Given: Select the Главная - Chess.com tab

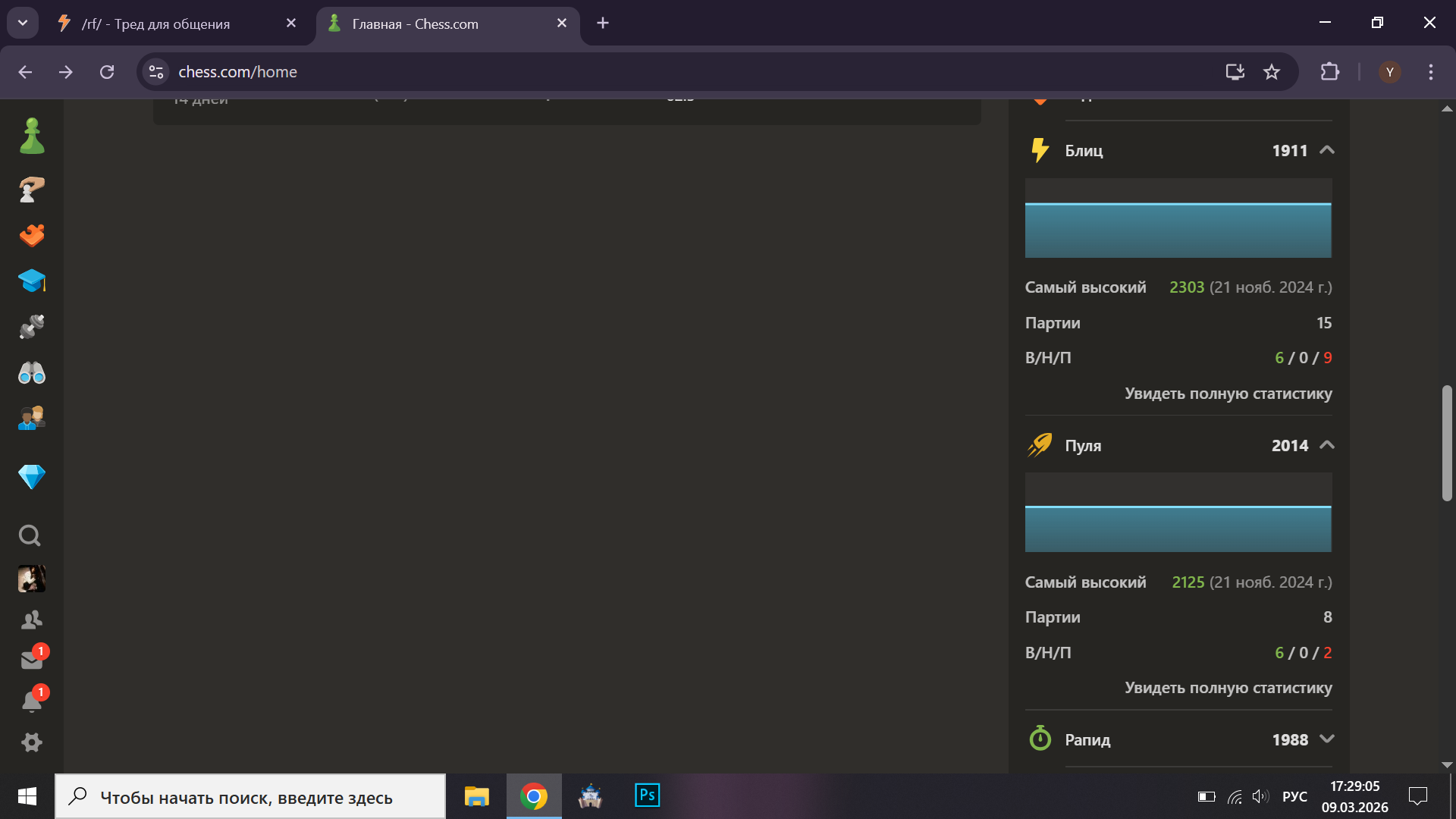Looking at the screenshot, I should point(440,24).
